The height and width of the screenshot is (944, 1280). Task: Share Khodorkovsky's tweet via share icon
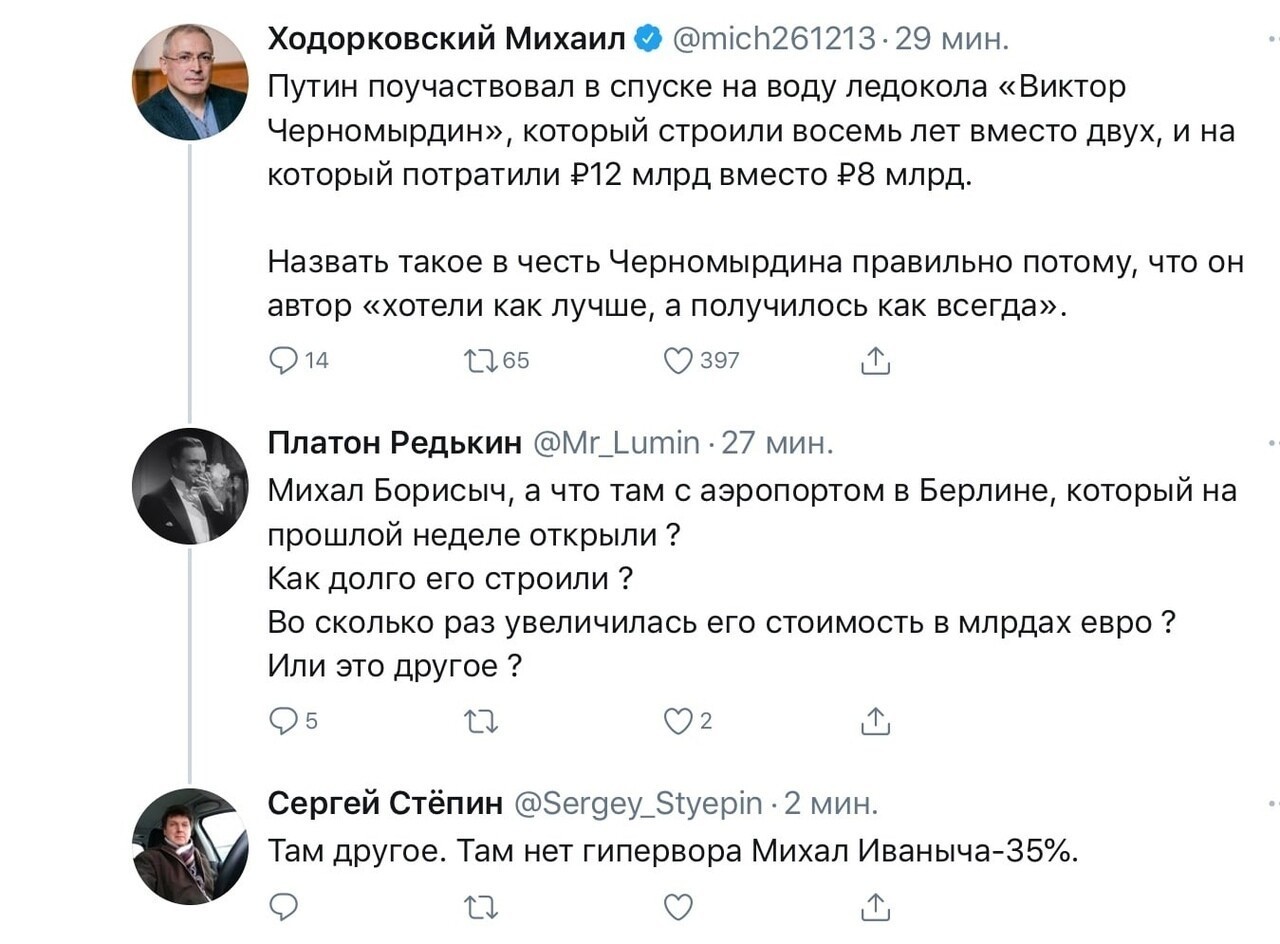[x=875, y=360]
